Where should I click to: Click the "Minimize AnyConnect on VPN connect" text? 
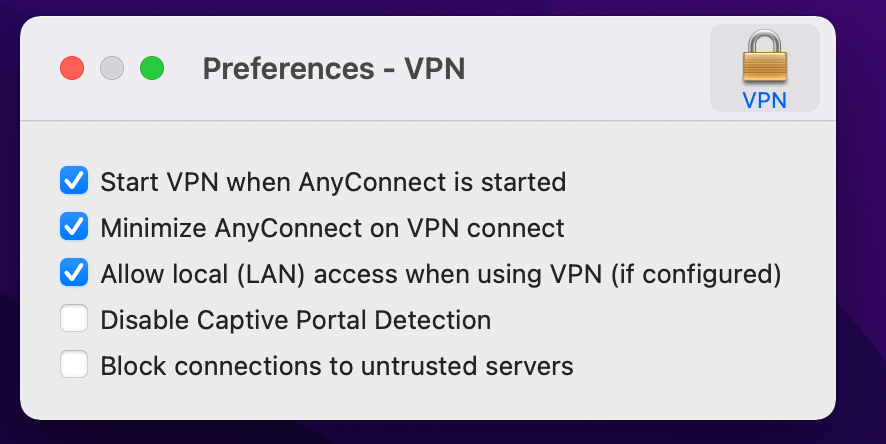coord(332,228)
